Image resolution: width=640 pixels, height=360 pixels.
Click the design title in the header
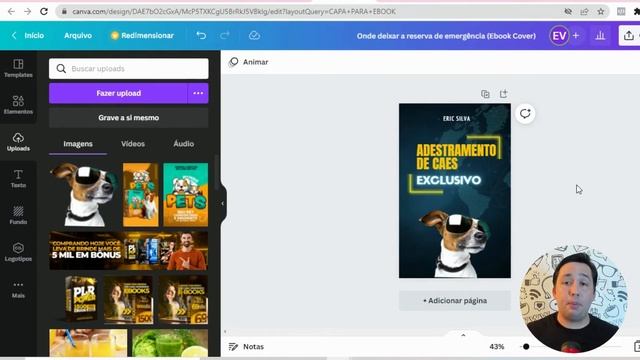point(446,36)
